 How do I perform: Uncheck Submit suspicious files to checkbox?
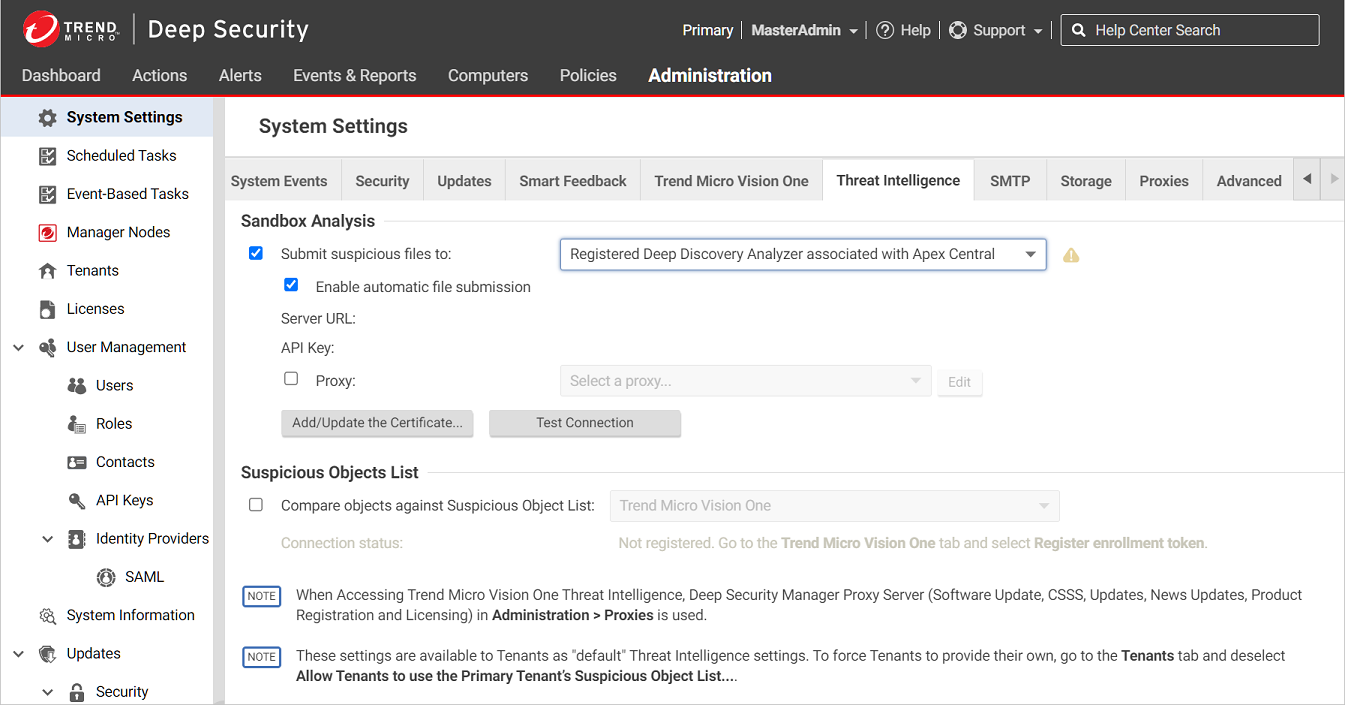coord(256,253)
